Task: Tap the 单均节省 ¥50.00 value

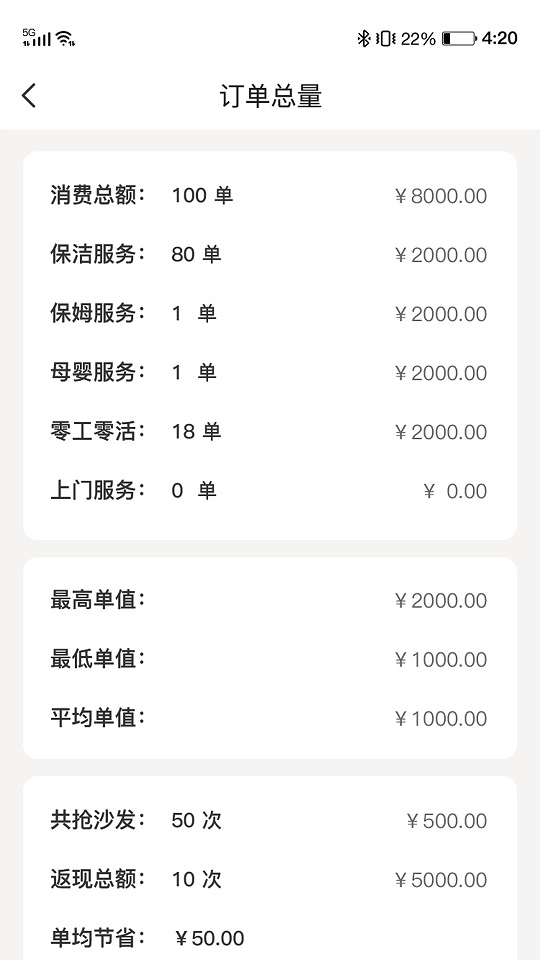Action: pyautogui.click(x=209, y=938)
